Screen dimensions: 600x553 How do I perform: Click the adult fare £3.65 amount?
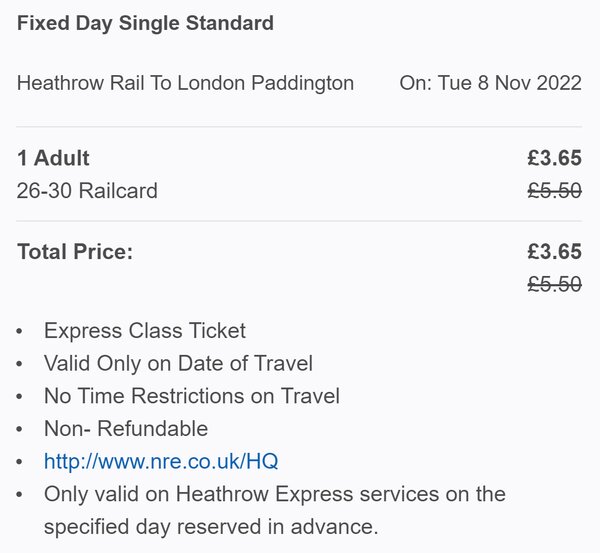(x=554, y=158)
